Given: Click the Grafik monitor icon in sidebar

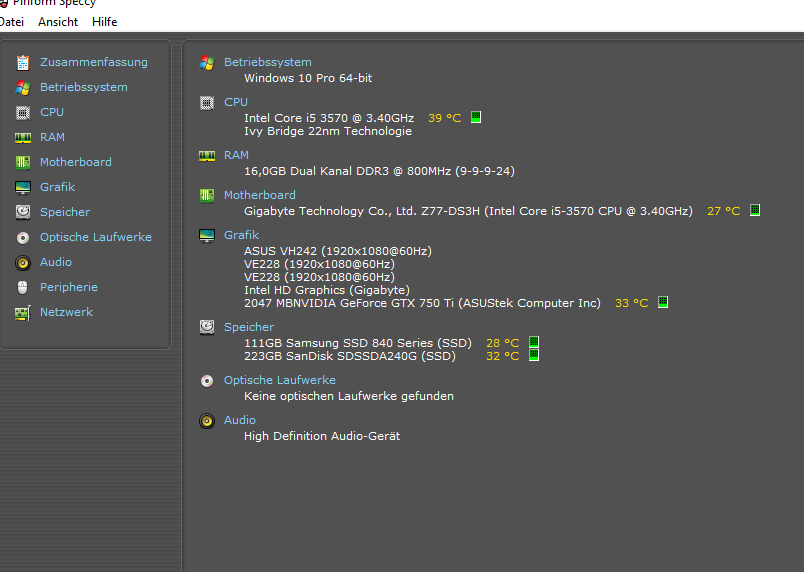Looking at the screenshot, I should pyautogui.click(x=23, y=188).
